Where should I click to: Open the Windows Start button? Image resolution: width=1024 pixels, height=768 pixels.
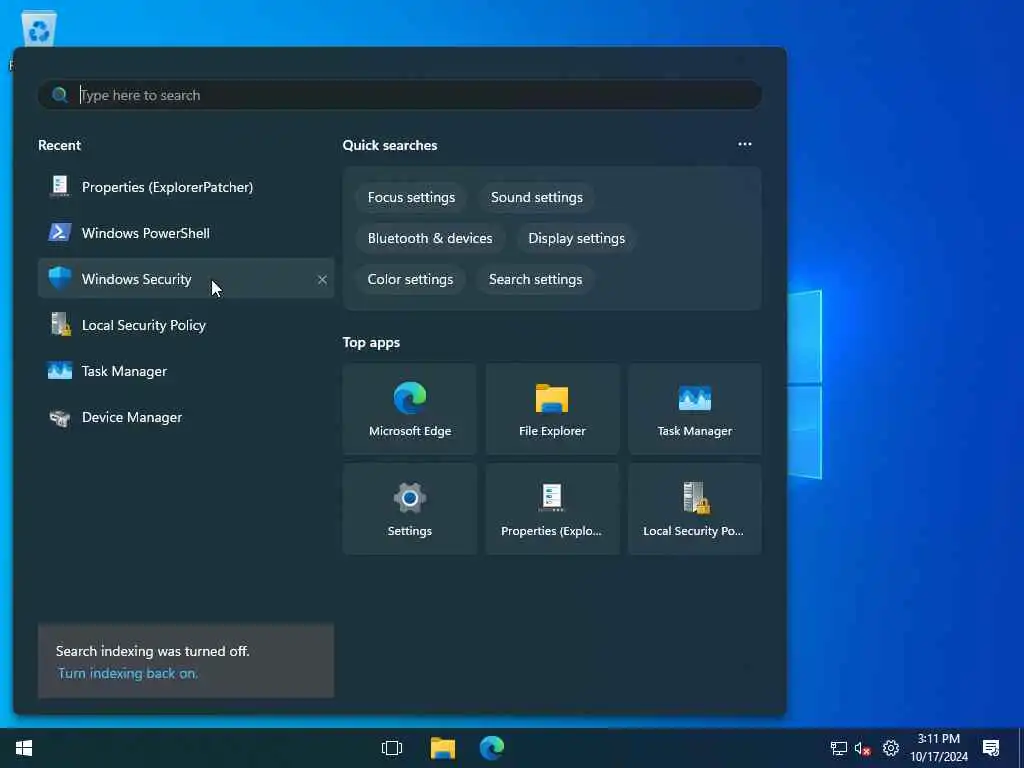[x=24, y=748]
